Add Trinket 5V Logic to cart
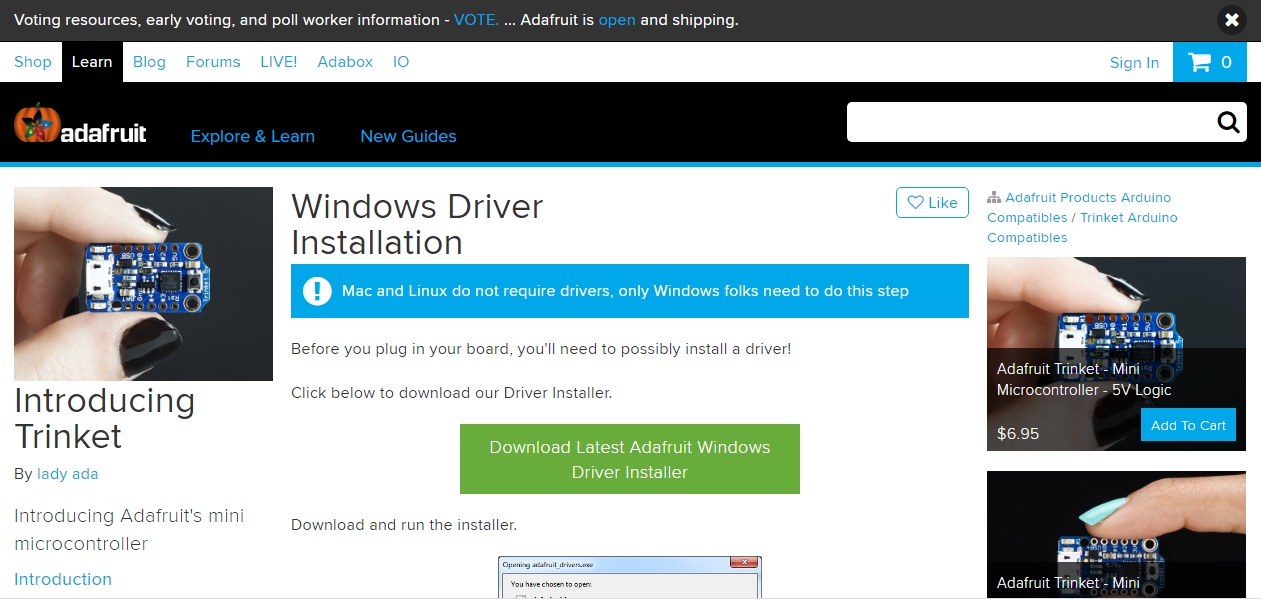The image size is (1261, 599). click(1188, 425)
